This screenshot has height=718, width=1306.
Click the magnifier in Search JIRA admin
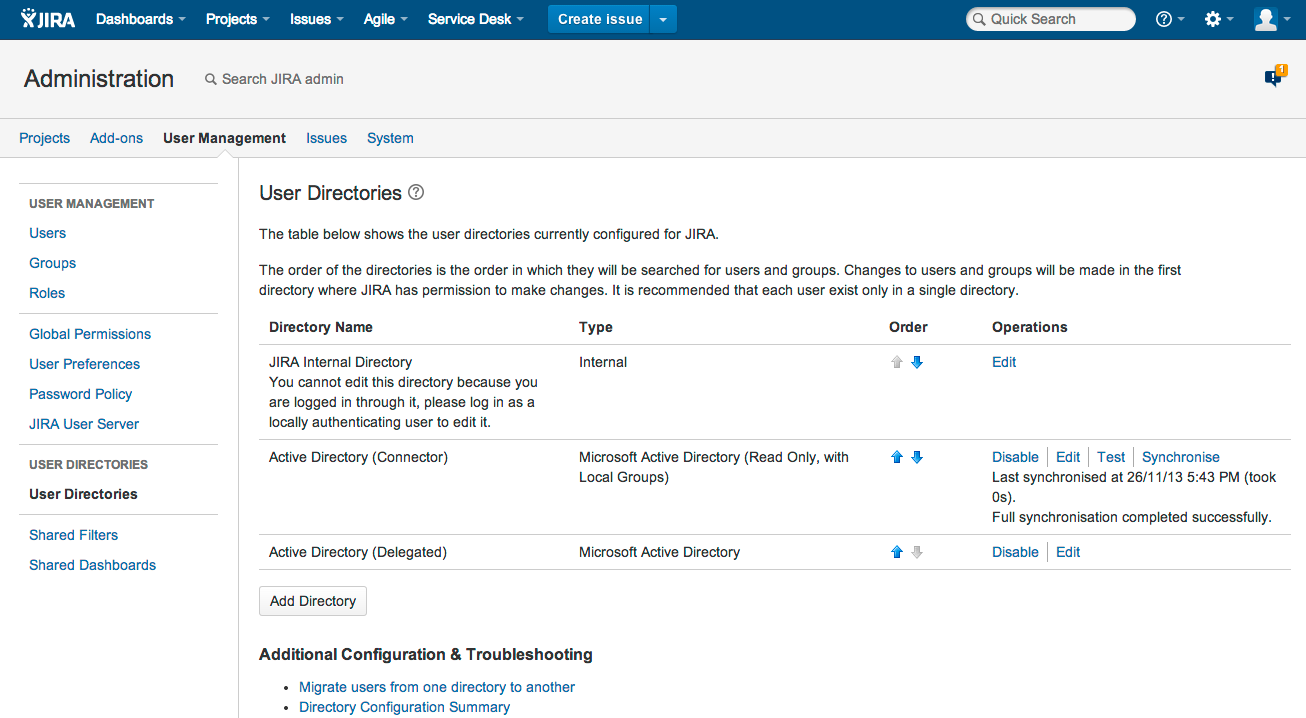tap(211, 79)
